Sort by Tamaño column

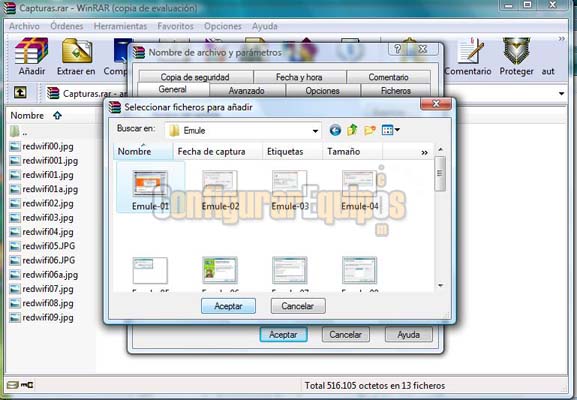click(x=353, y=152)
